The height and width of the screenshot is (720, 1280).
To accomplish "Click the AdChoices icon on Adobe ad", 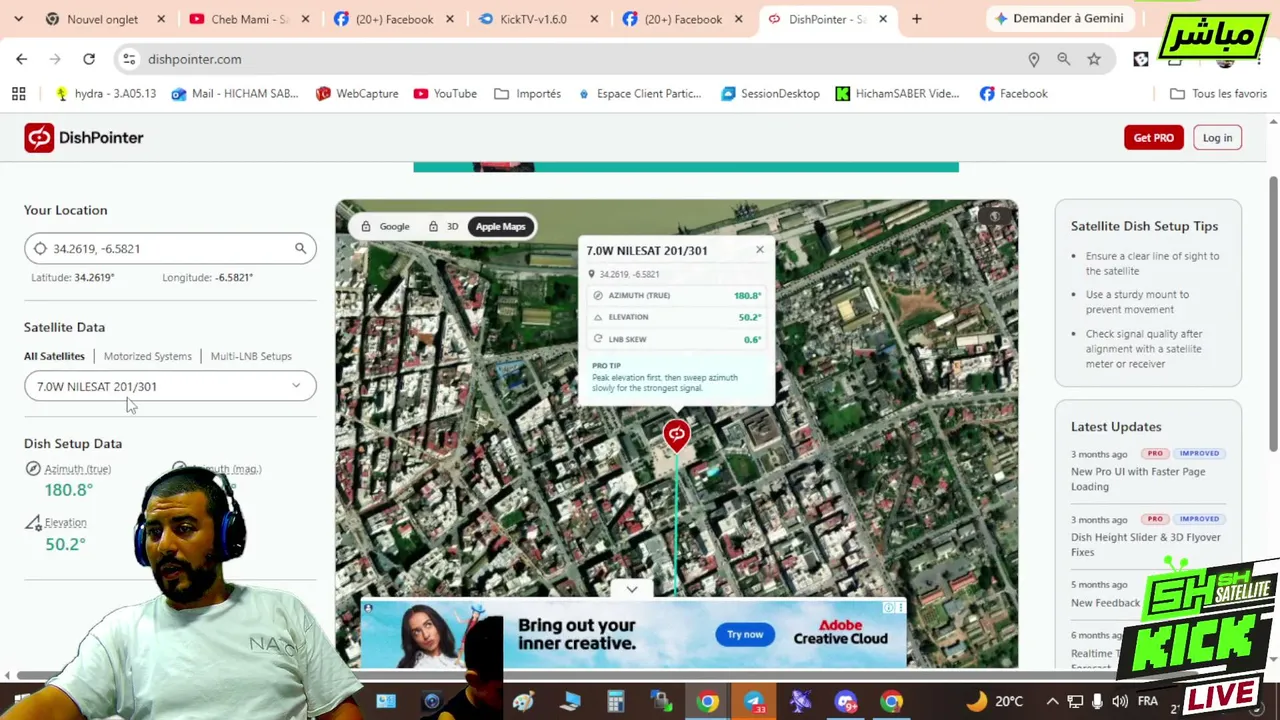I will 889,607.
